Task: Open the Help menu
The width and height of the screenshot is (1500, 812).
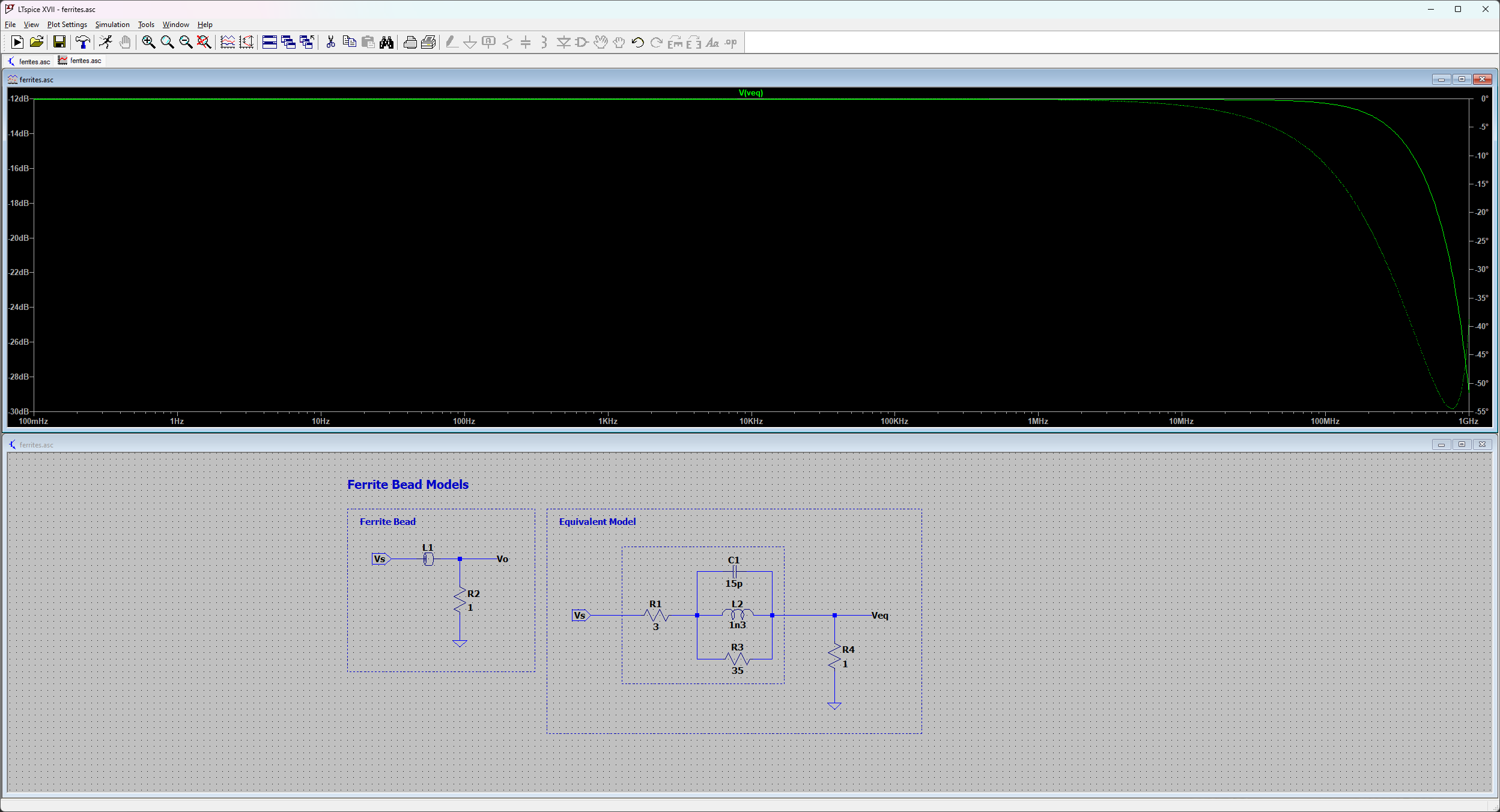Action: (x=205, y=25)
